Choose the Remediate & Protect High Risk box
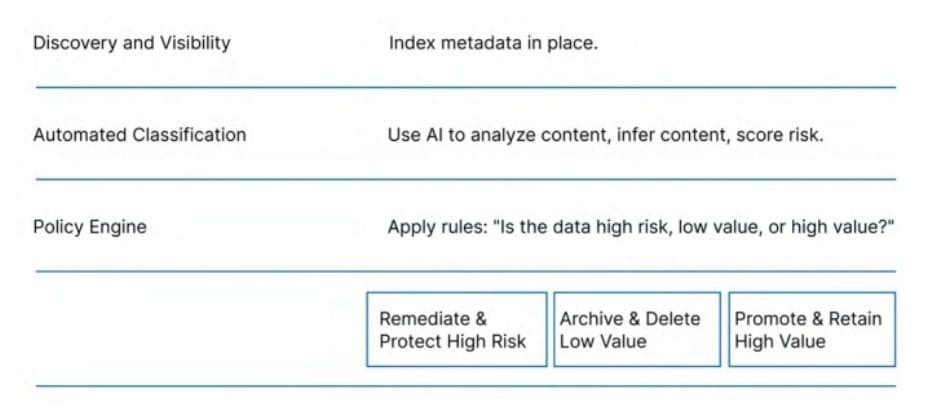This screenshot has width=937, height=419. point(457,329)
